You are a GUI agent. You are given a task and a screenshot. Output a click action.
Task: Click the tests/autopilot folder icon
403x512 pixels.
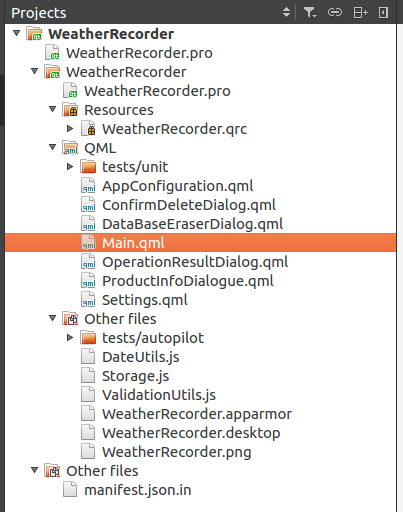pyautogui.click(x=88, y=338)
